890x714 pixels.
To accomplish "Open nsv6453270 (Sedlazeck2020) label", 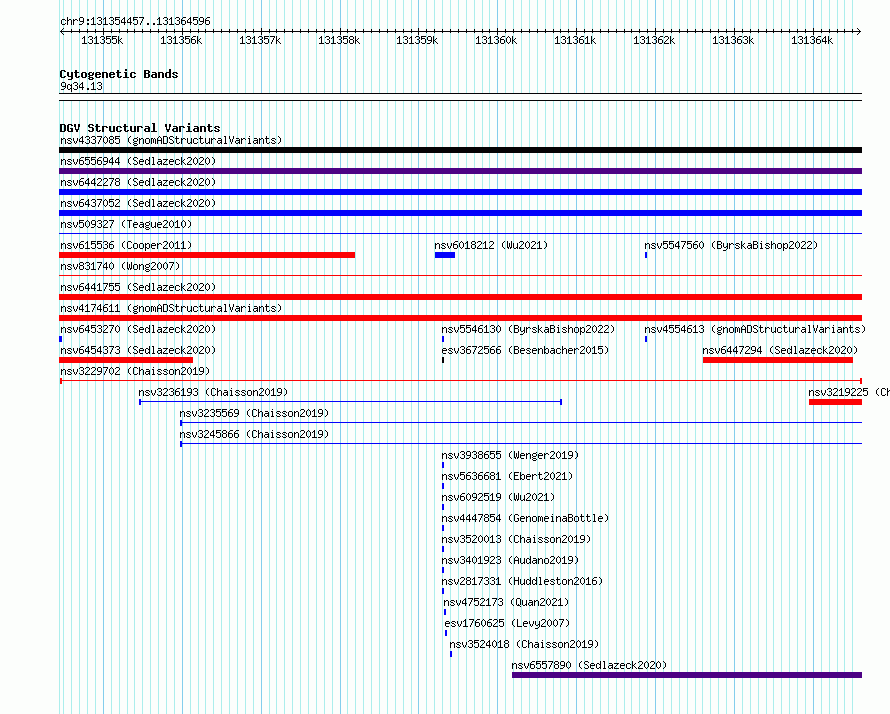I will 138,329.
